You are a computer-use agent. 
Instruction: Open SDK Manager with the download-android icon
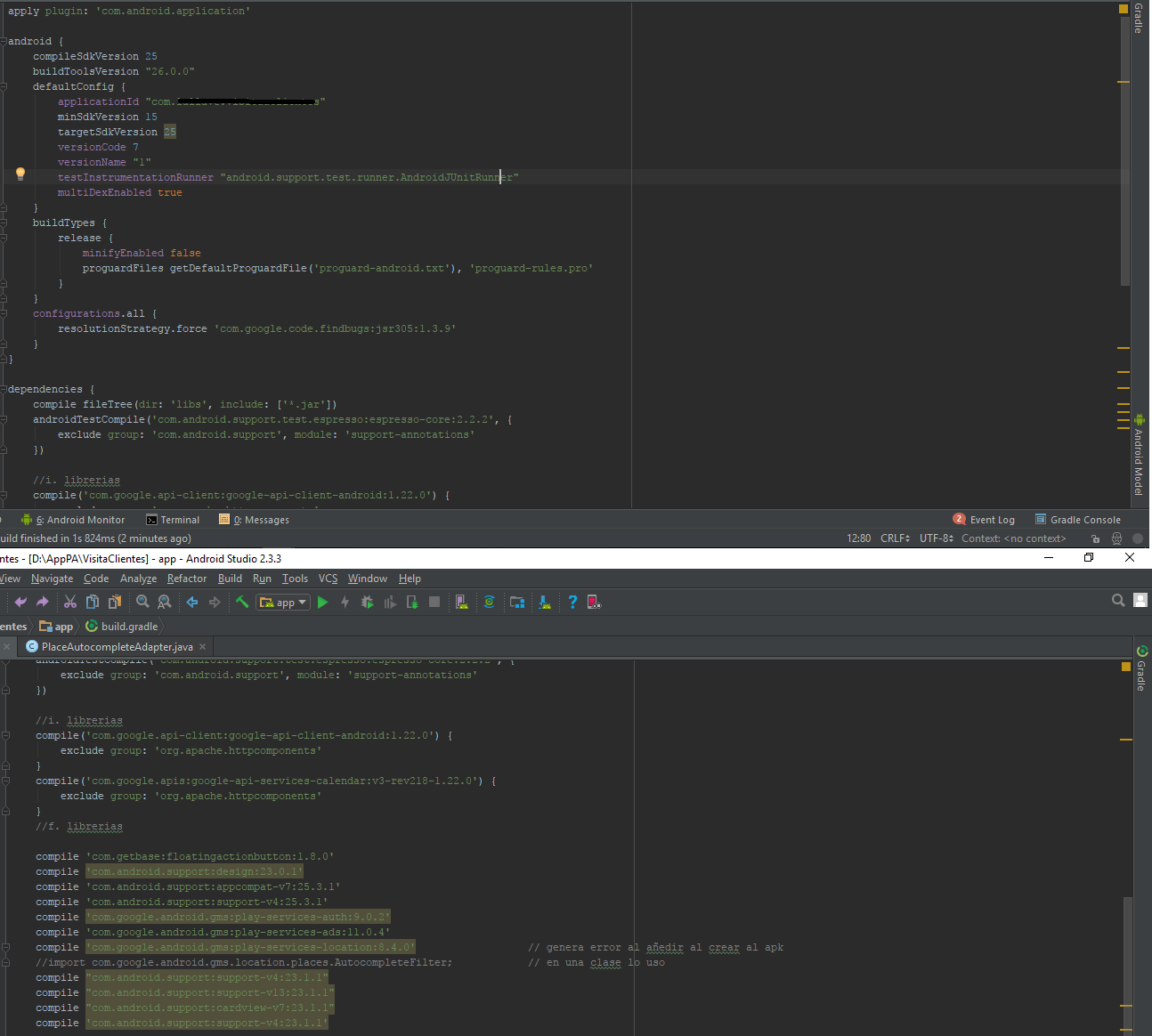(x=545, y=603)
